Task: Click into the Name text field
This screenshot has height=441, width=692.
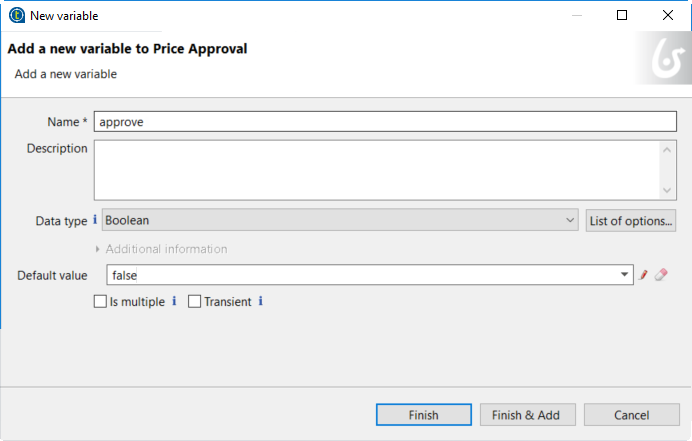Action: (x=385, y=121)
